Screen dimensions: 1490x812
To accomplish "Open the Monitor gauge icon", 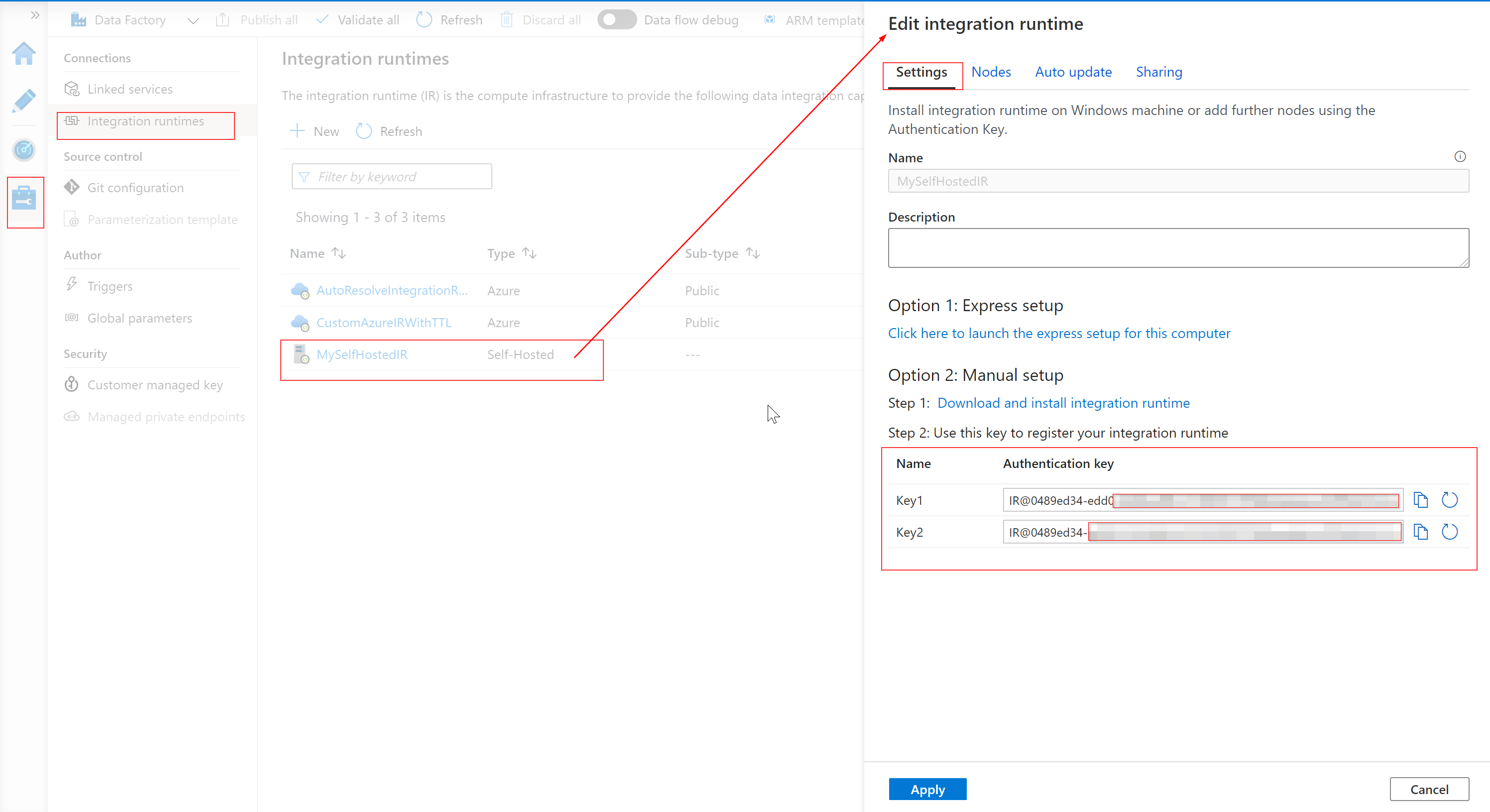I will (24, 150).
